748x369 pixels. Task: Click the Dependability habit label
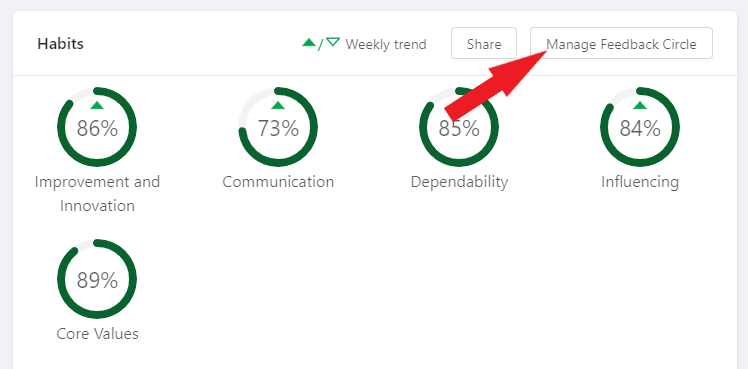tap(459, 182)
